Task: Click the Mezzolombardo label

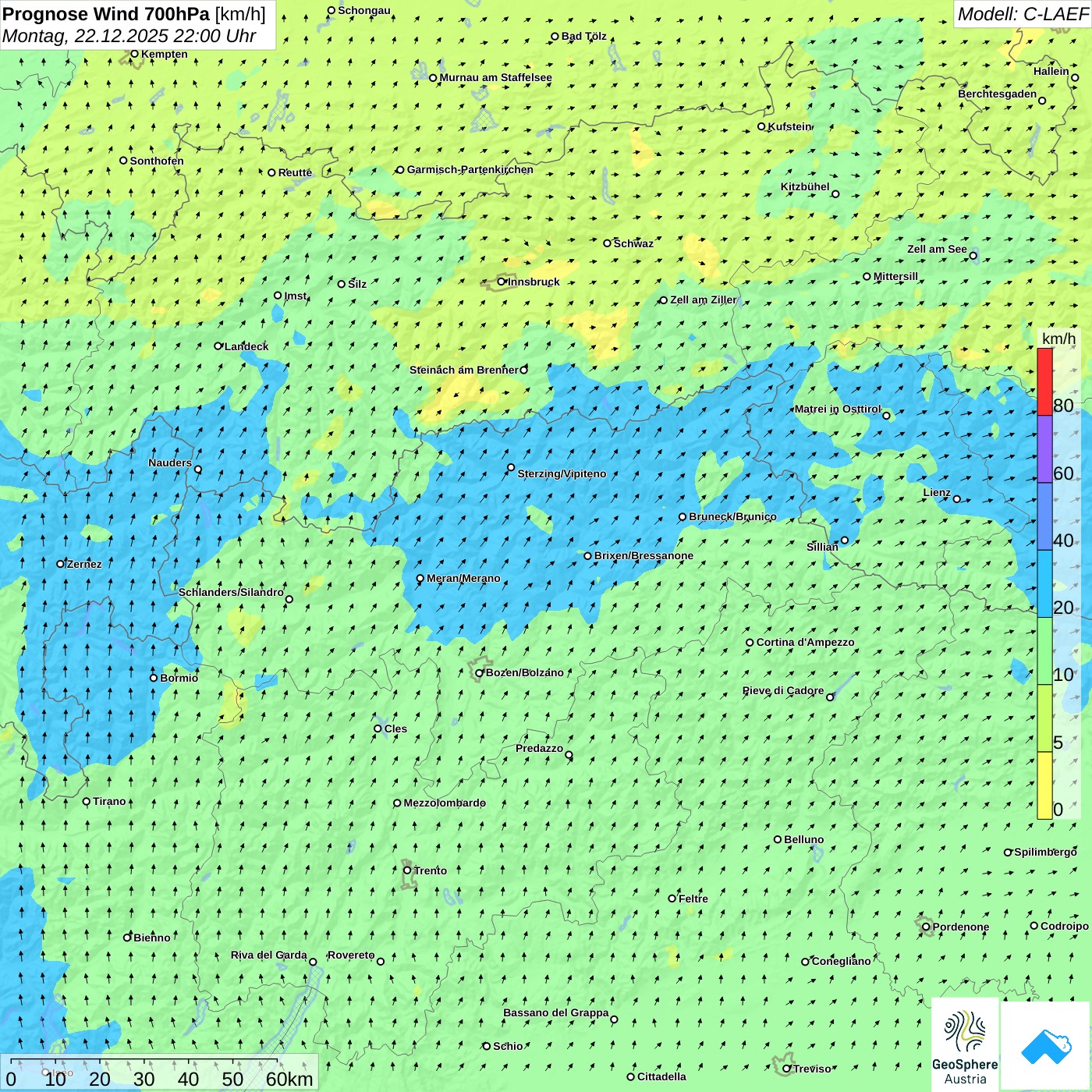Action: (x=445, y=803)
